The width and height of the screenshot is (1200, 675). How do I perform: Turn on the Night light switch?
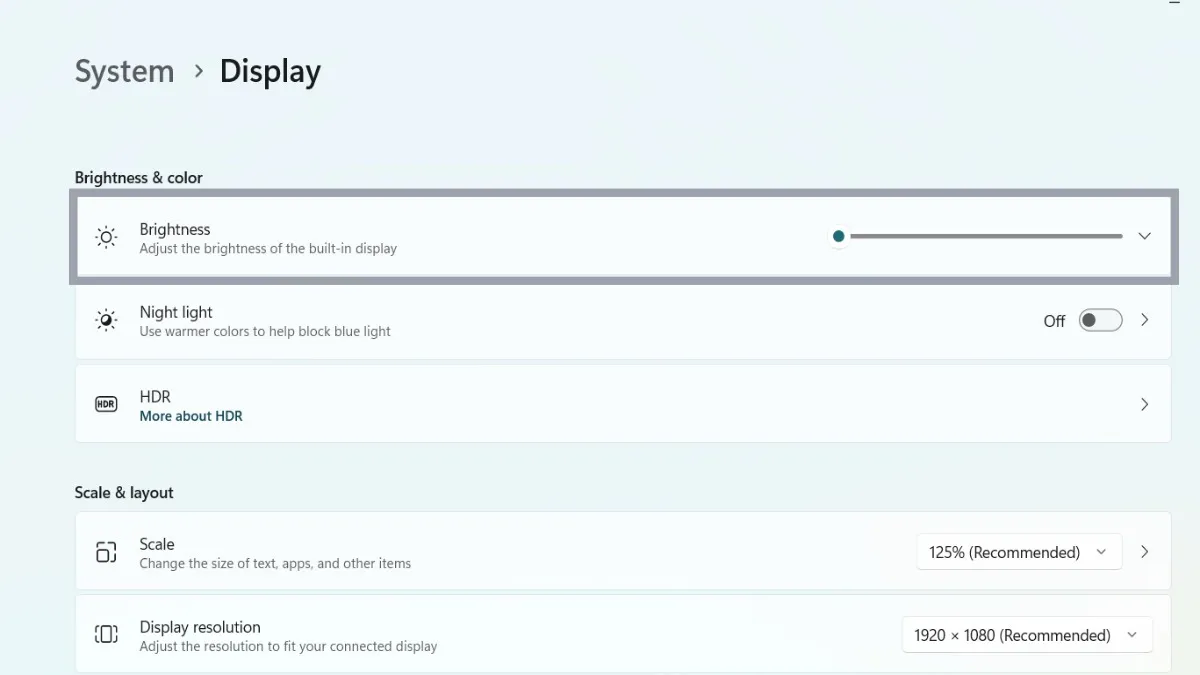click(1100, 320)
